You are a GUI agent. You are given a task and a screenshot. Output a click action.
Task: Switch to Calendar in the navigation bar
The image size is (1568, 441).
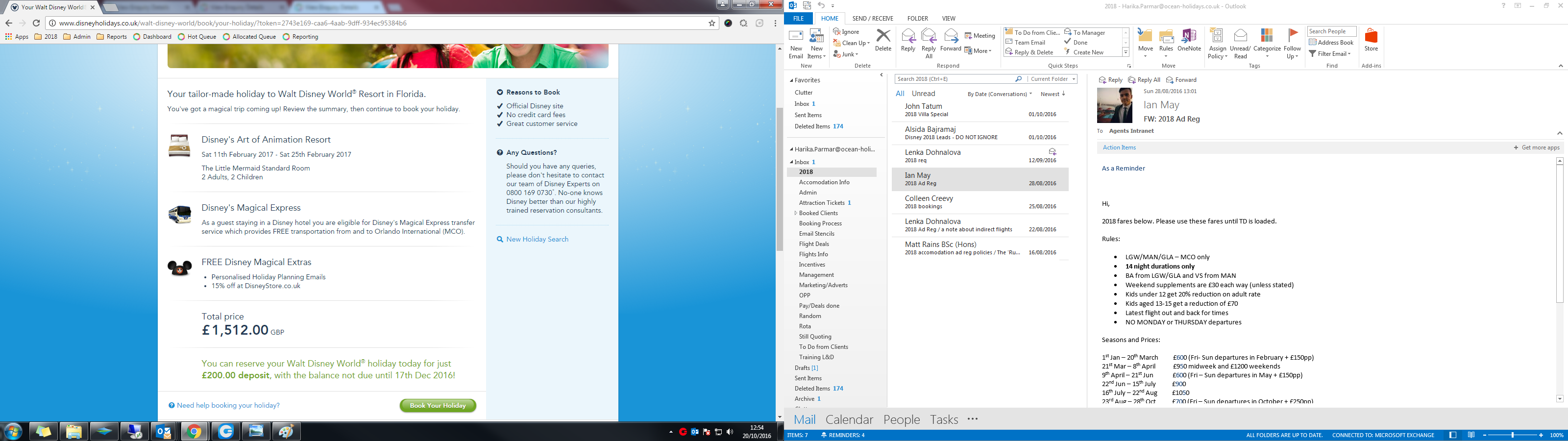pos(849,419)
